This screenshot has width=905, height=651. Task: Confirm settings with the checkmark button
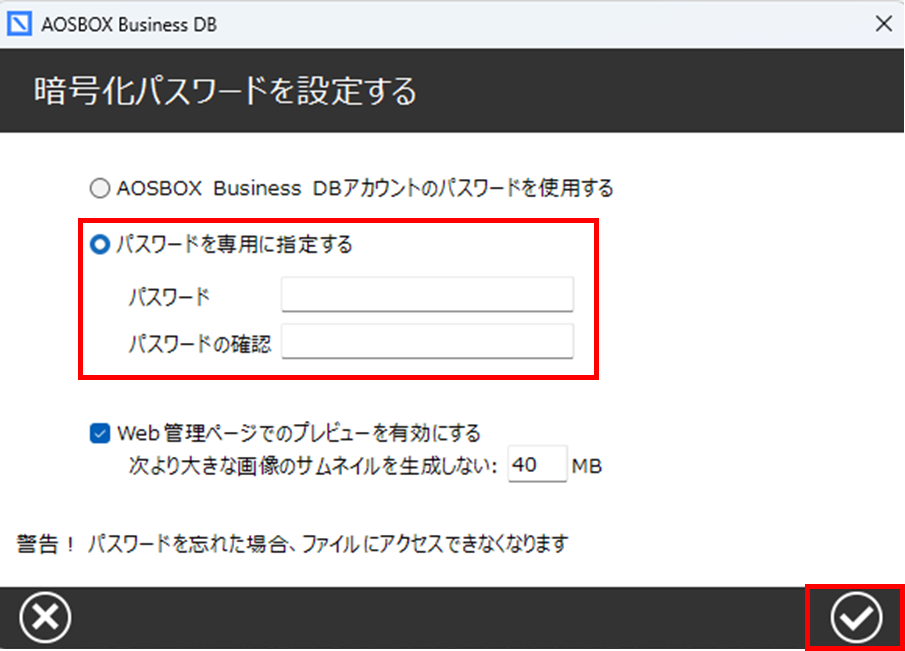[x=856, y=617]
